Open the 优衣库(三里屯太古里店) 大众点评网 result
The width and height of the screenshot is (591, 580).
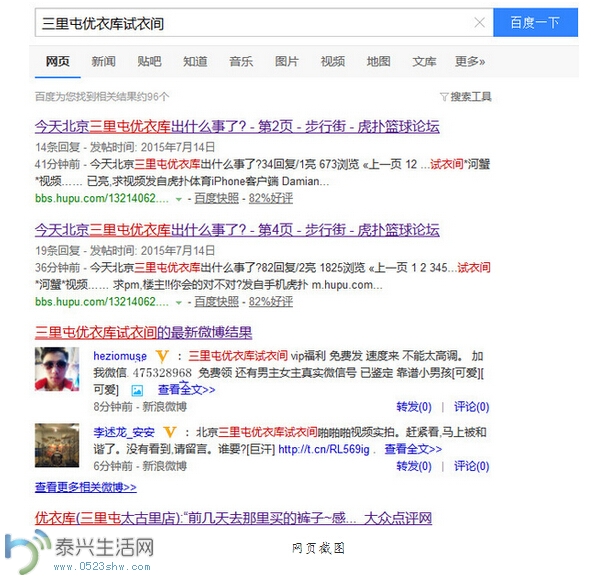[233, 518]
